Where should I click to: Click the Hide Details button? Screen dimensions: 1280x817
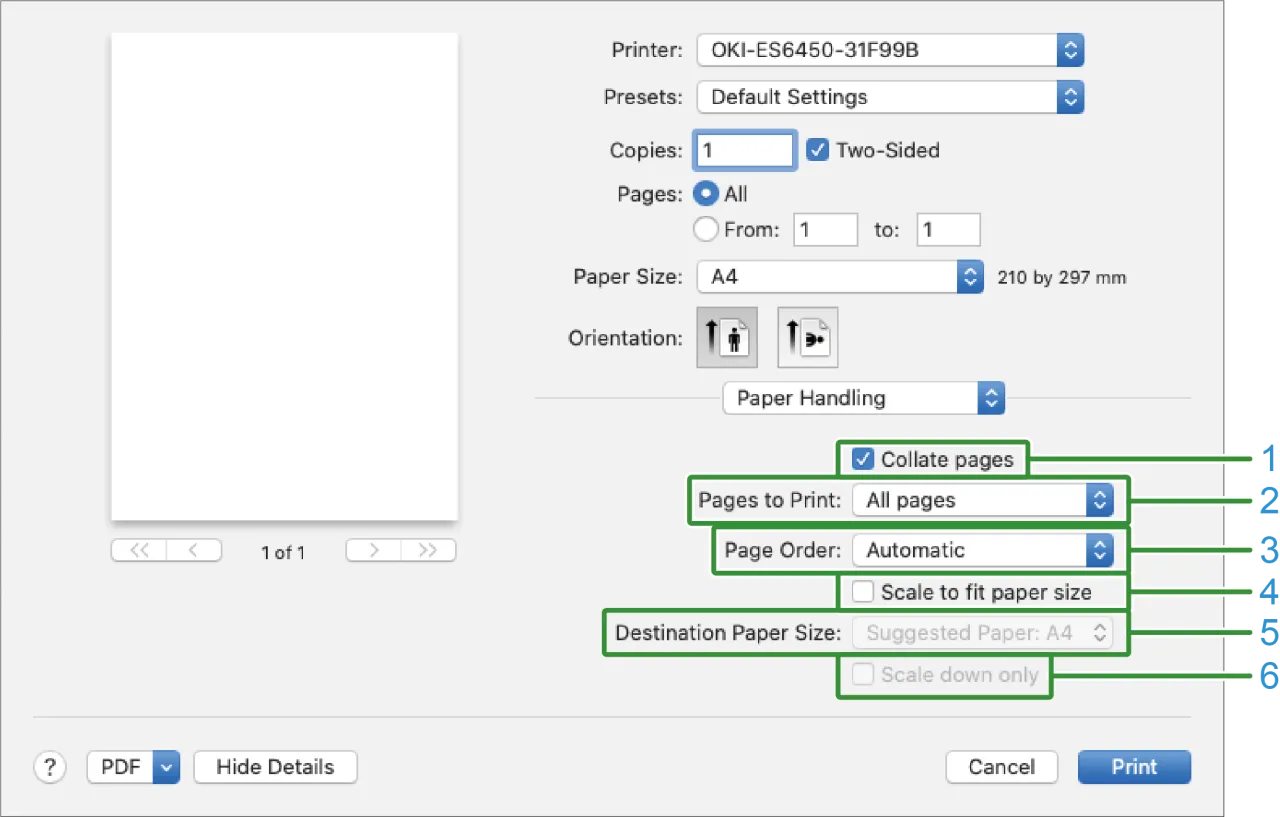pyautogui.click(x=275, y=767)
